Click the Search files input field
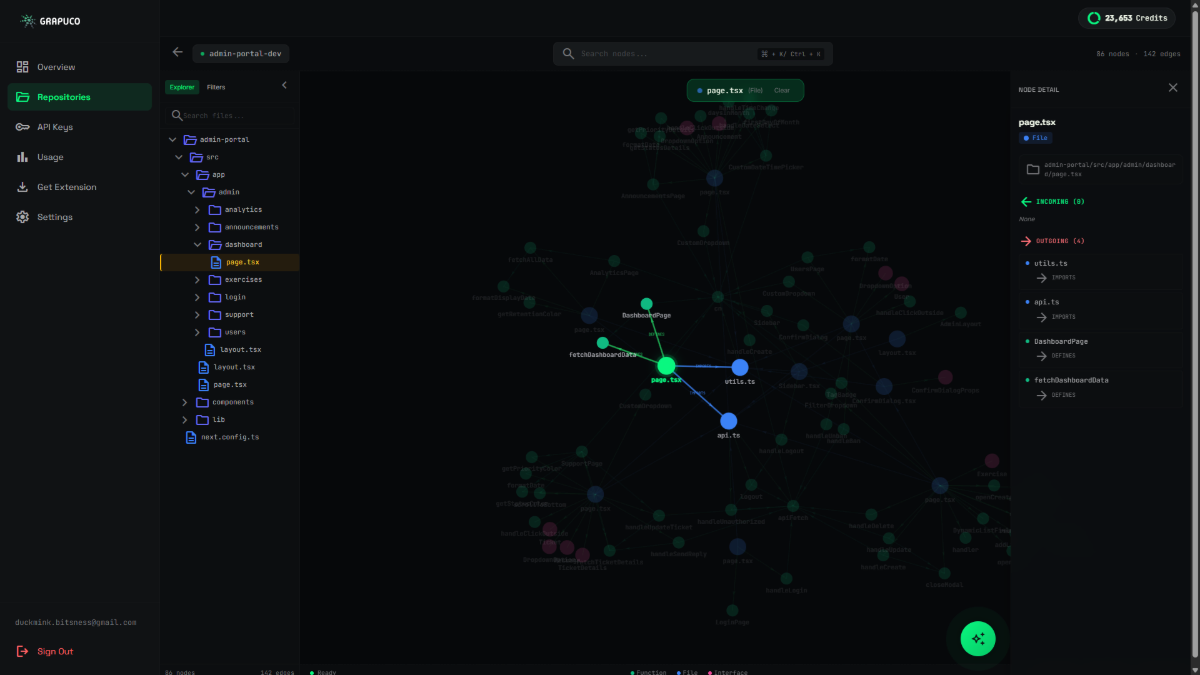Image resolution: width=1200 pixels, height=675 pixels. (x=230, y=115)
